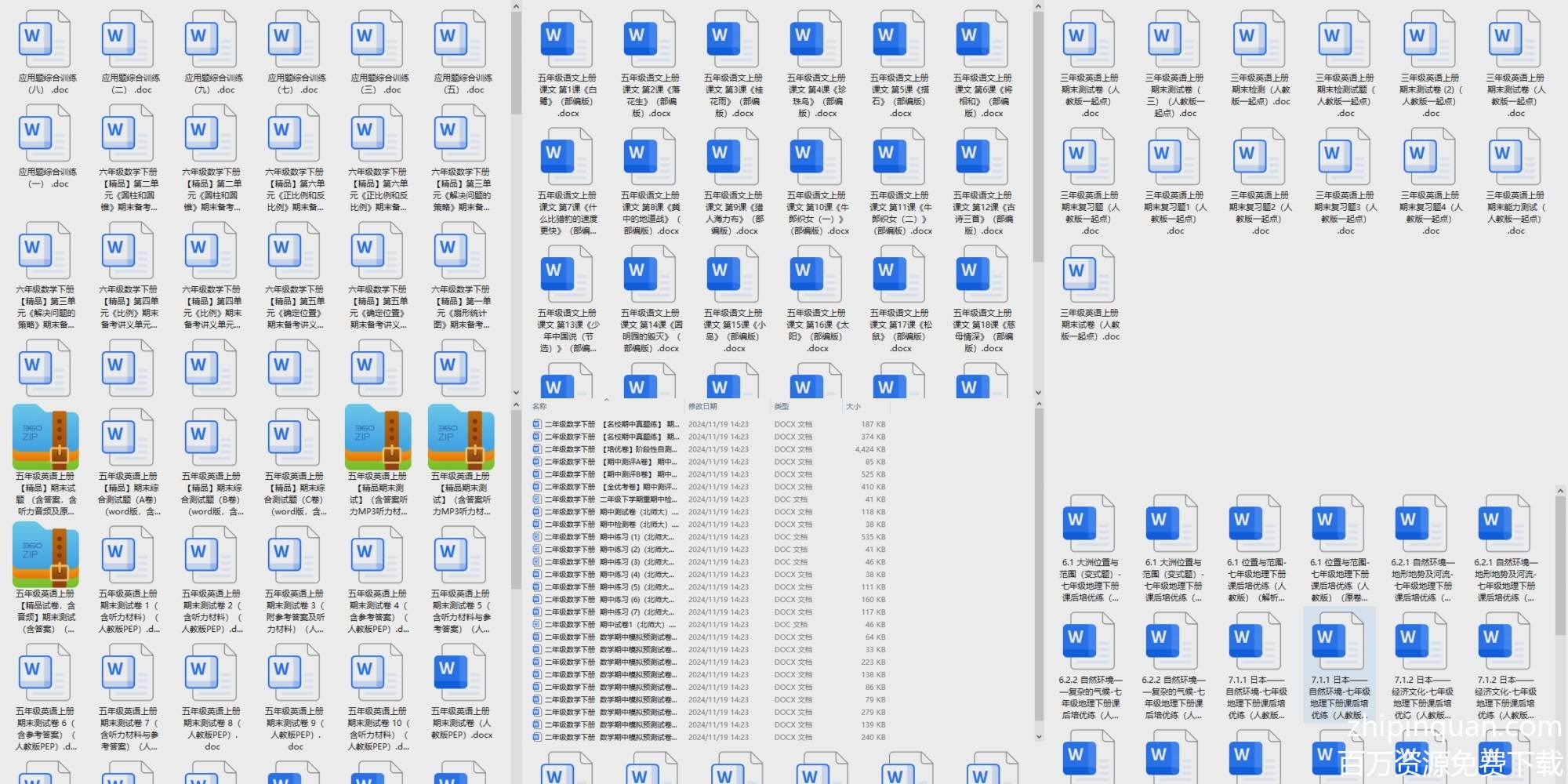
Task: Open 五年级语文上册 第1课《白鹭》document
Action: click(567, 41)
